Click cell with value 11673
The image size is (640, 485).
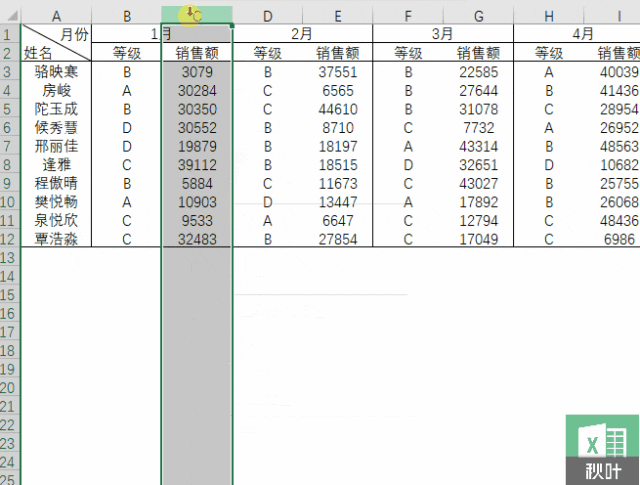[x=338, y=183]
